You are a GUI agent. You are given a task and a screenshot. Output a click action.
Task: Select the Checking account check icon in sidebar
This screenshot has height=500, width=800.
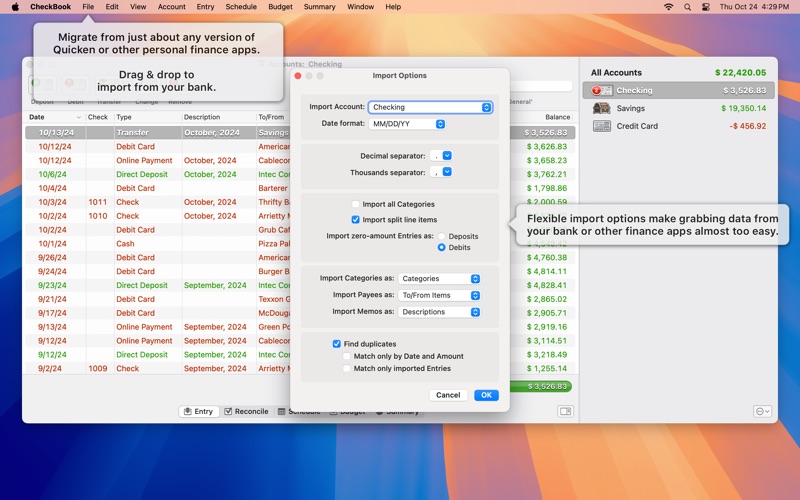pos(602,90)
